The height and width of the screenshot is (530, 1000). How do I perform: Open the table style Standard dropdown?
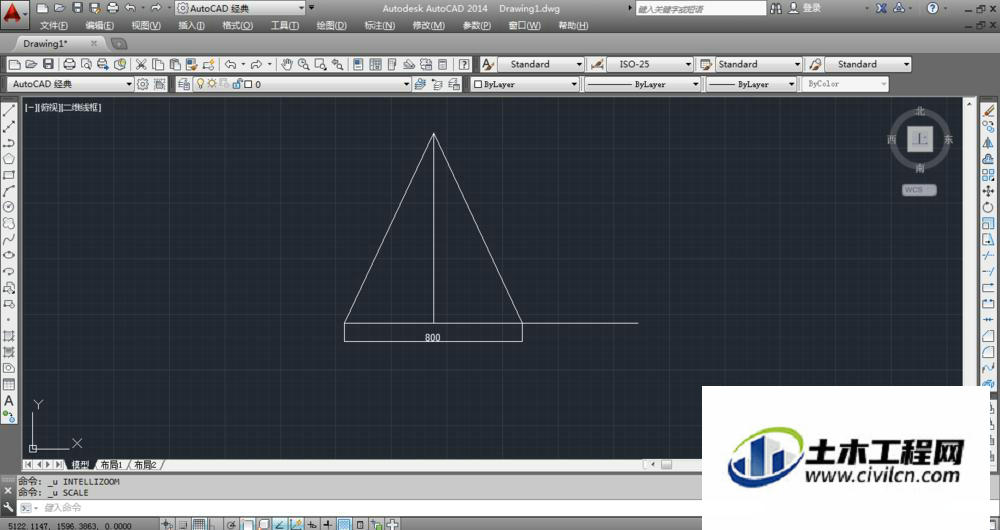tap(797, 64)
